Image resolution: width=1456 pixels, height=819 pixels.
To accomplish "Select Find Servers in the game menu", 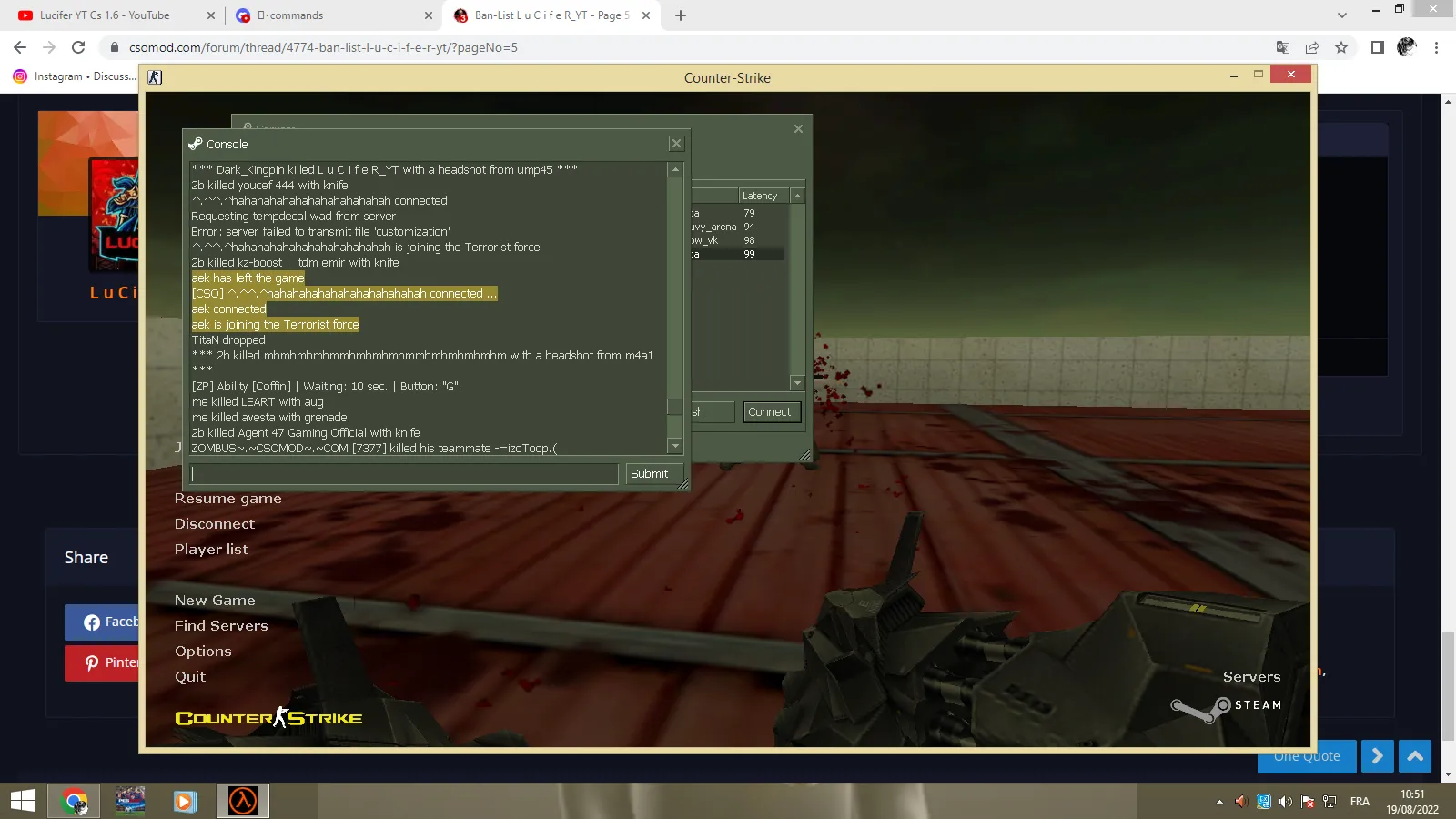I will coord(221,626).
